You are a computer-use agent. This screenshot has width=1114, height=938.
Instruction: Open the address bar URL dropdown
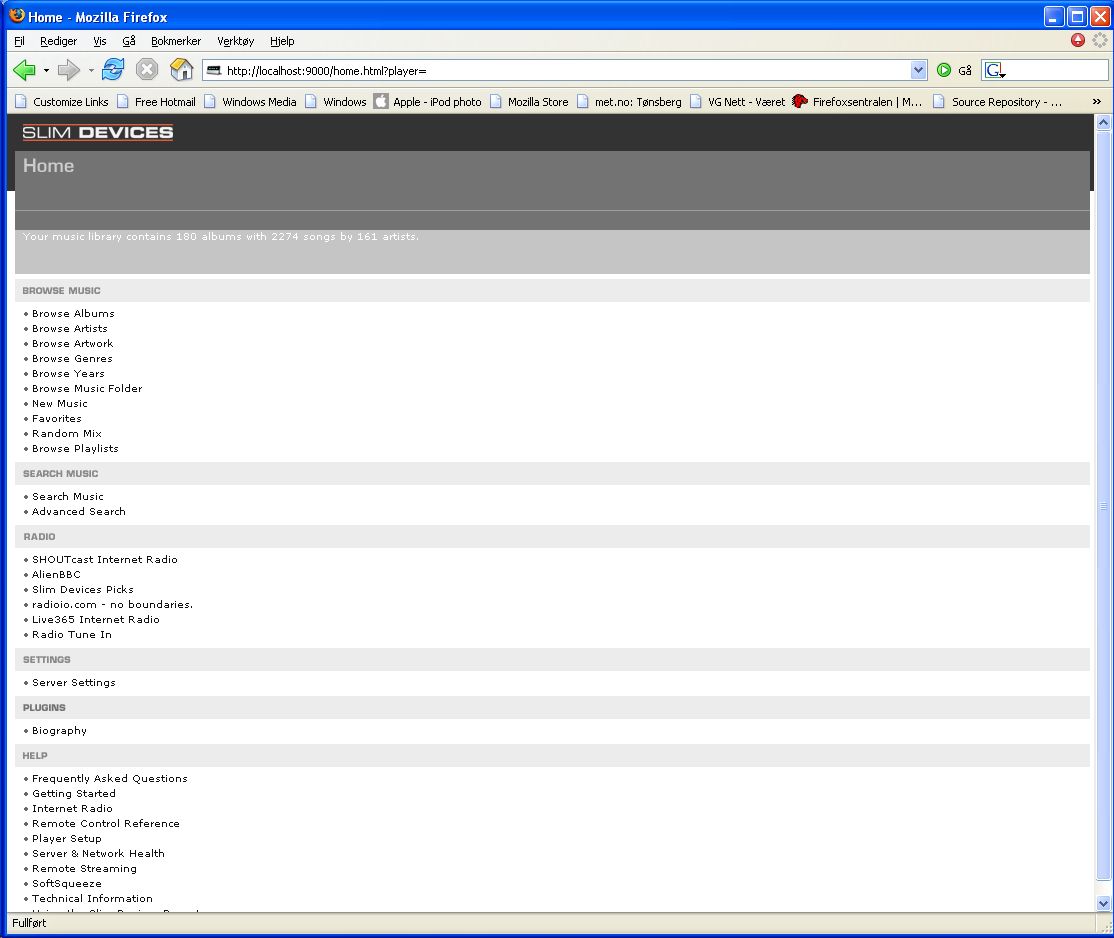(919, 71)
